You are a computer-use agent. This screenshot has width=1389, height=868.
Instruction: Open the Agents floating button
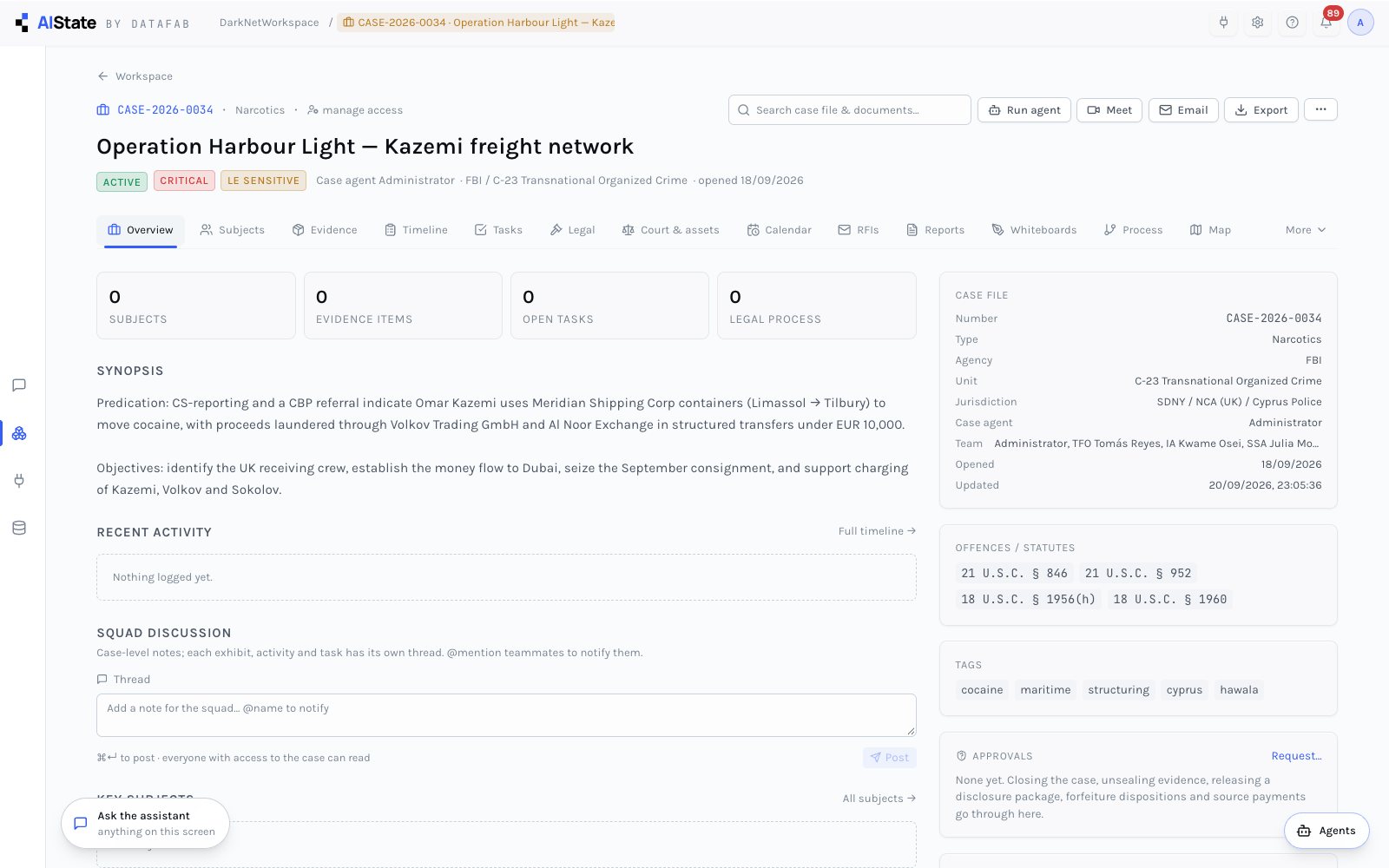tap(1326, 831)
